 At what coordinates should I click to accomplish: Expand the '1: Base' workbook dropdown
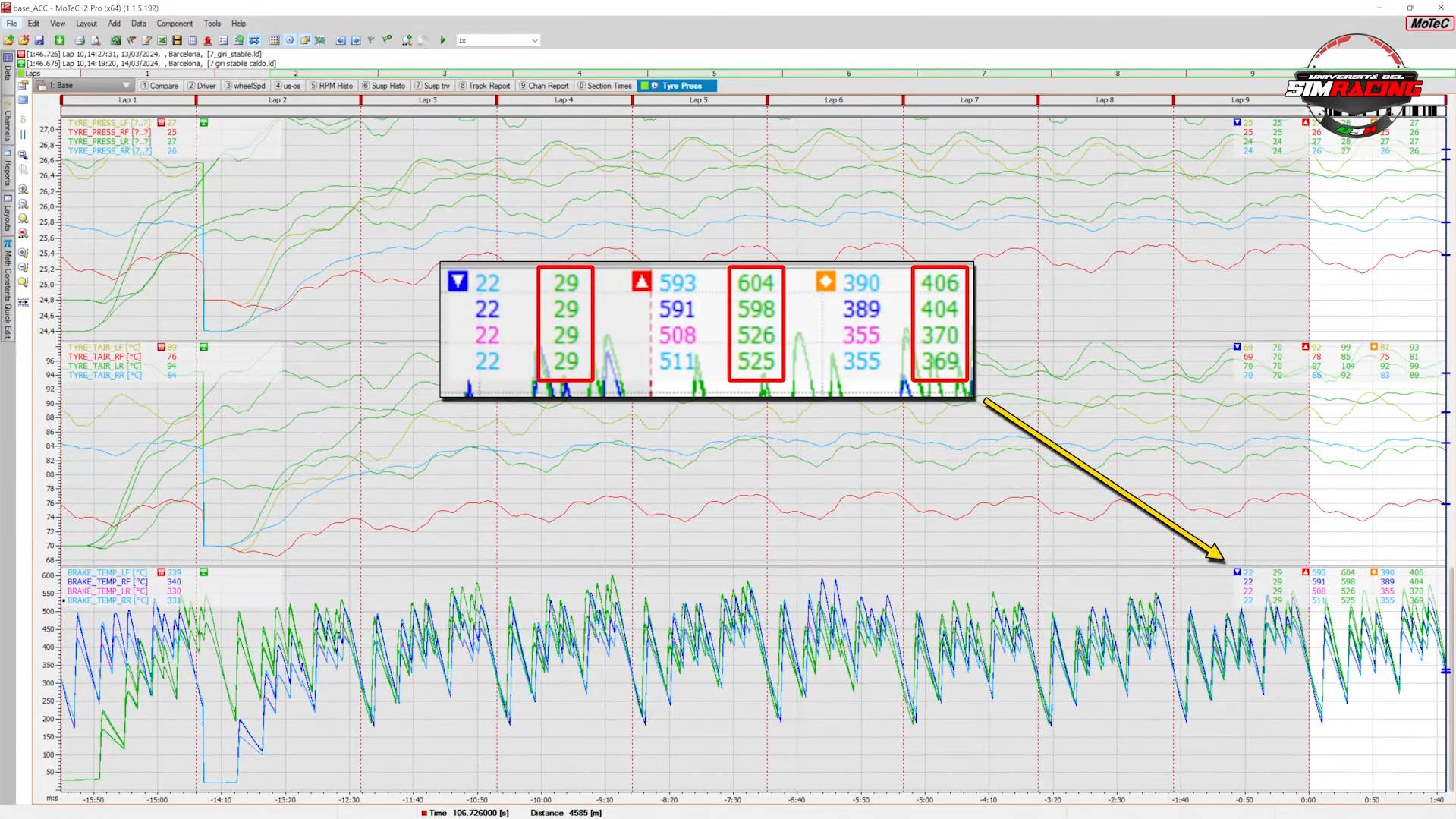pos(126,86)
